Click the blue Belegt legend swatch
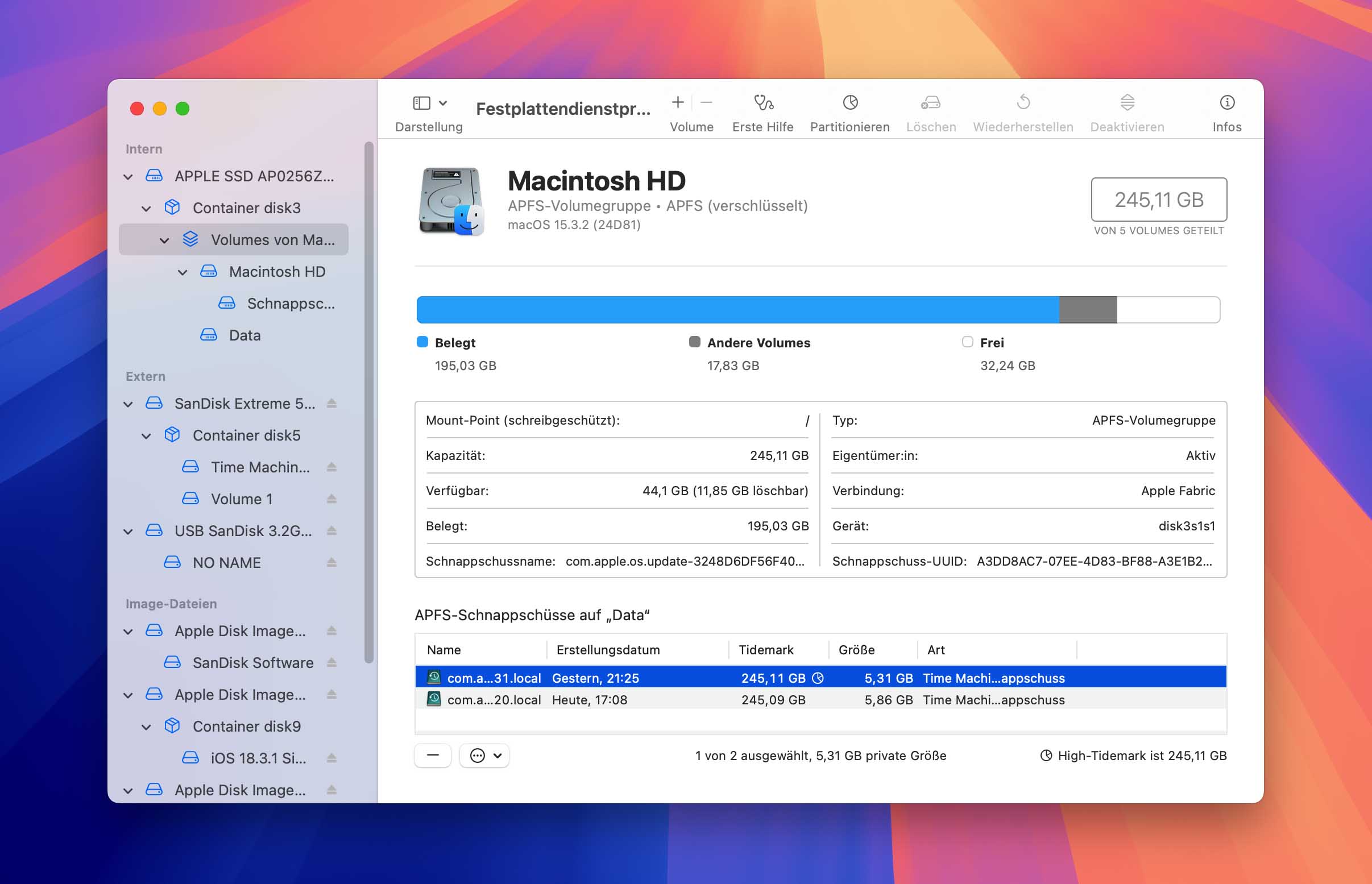This screenshot has height=884, width=1372. tap(422, 342)
